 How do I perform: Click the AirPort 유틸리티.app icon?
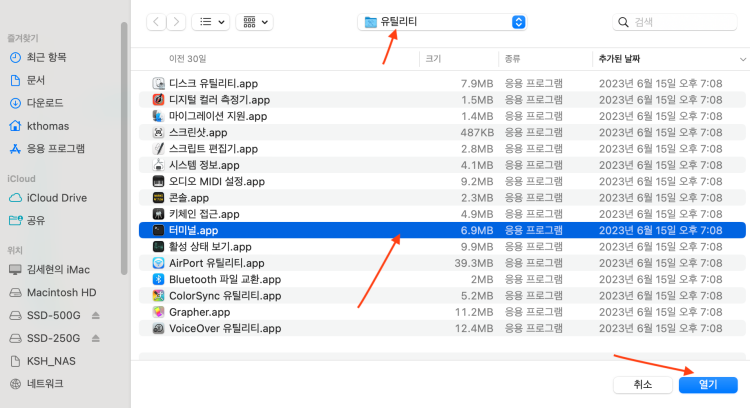(158, 263)
